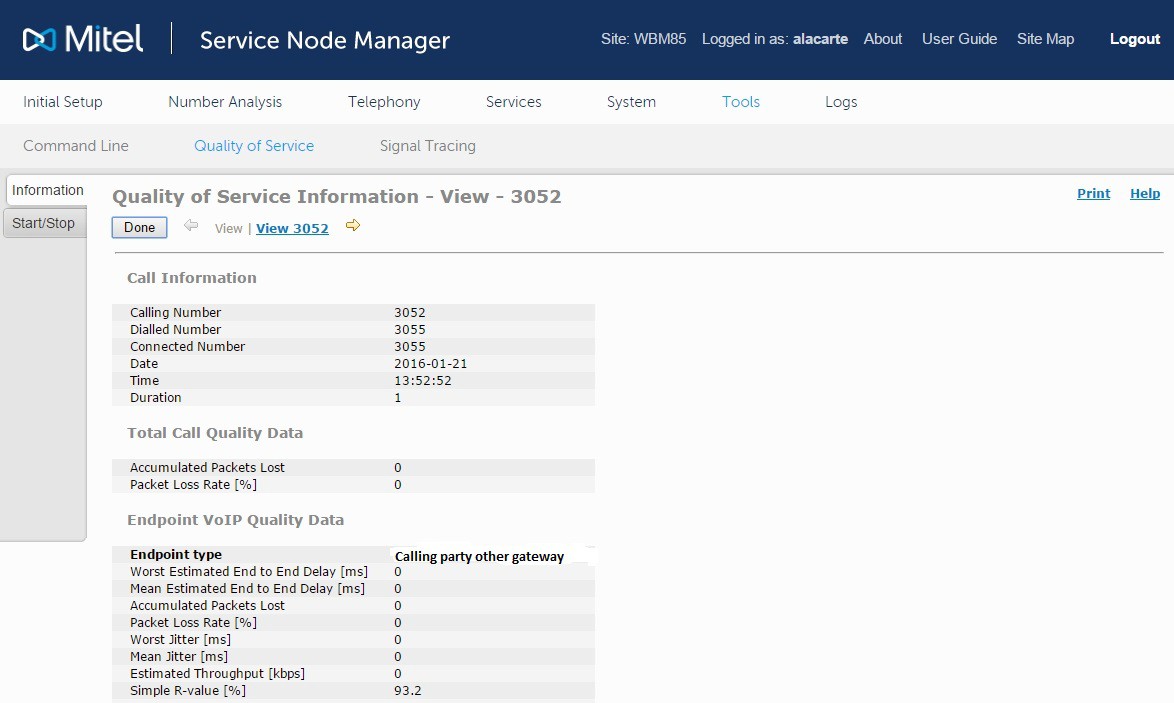Select the Signal Tracing submenu

coord(428,146)
